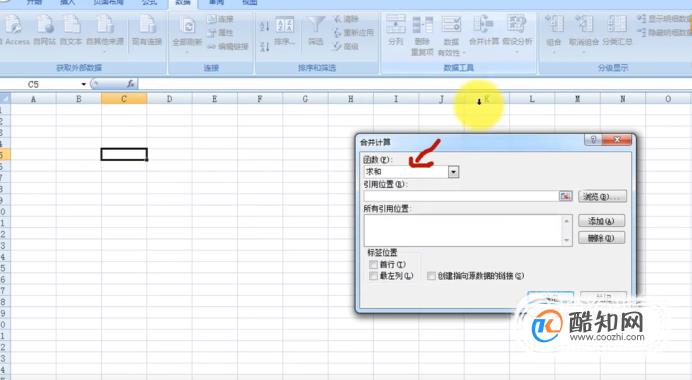
Task: Switch to the Data (数据) ribbon tab
Action: (183, 3)
